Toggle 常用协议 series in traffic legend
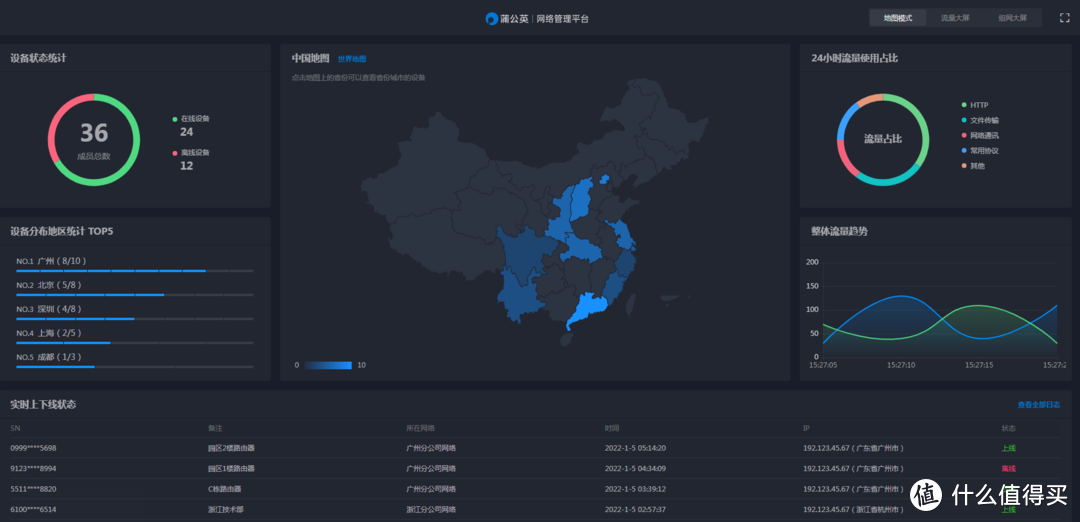Viewport: 1080px width, 522px height. point(979,151)
